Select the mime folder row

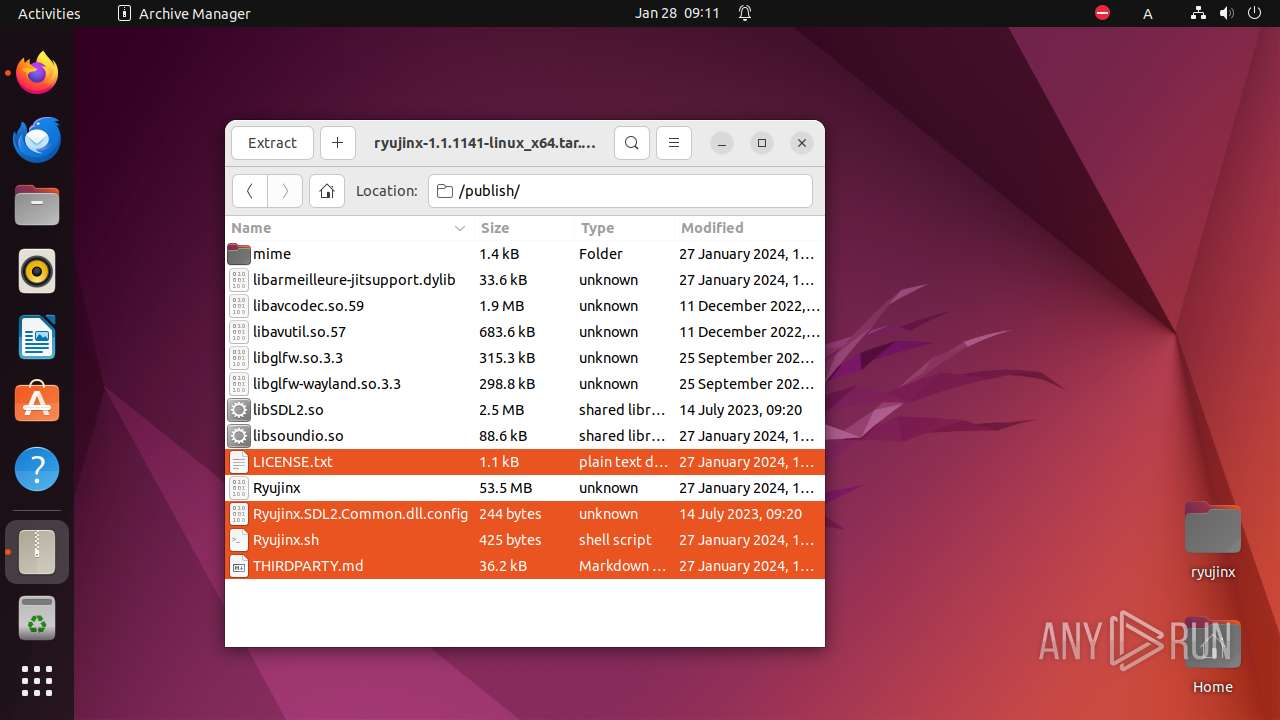click(525, 254)
